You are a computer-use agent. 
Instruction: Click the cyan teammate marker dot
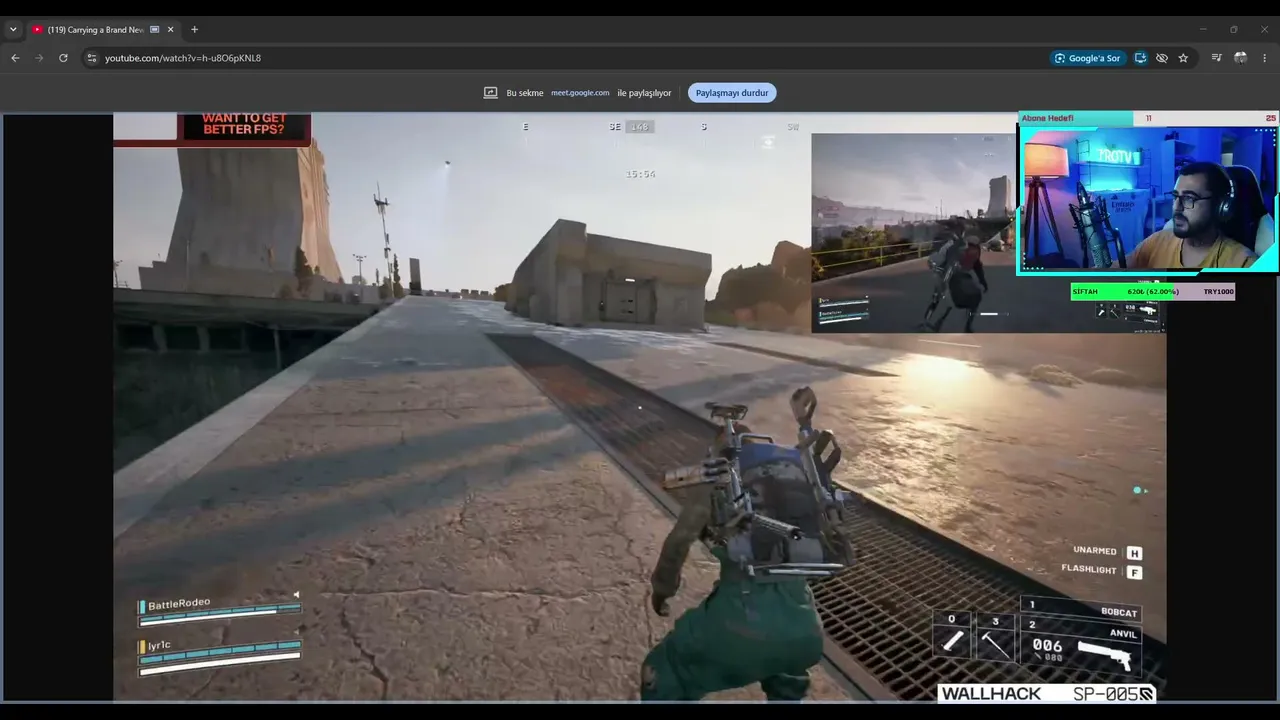pos(1137,490)
